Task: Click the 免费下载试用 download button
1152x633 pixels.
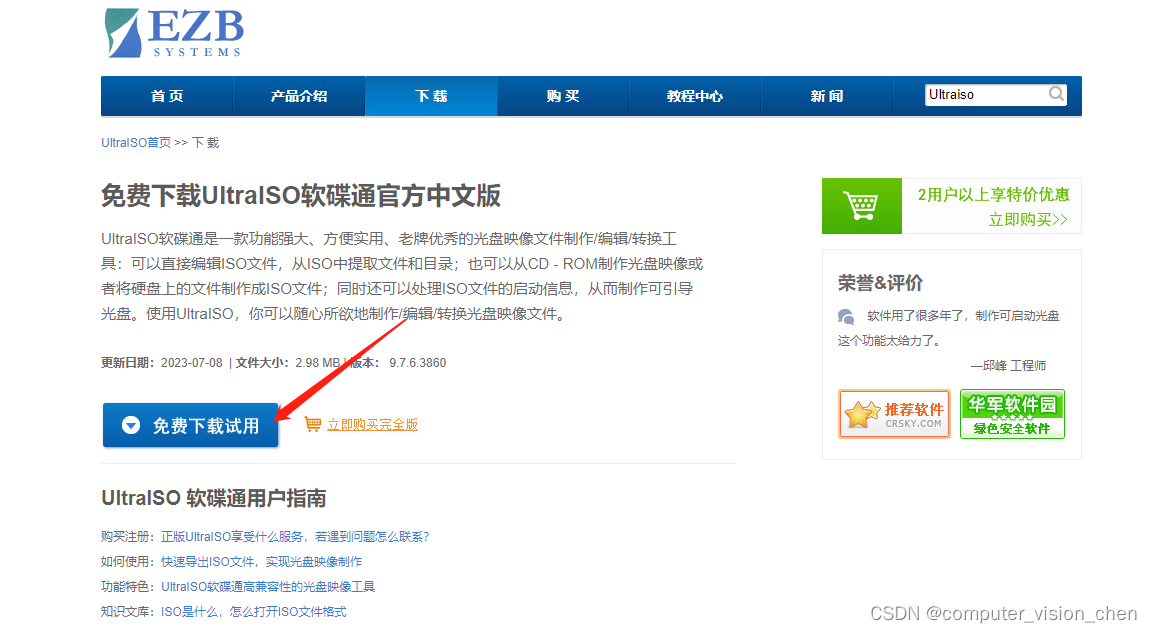Action: [190, 425]
